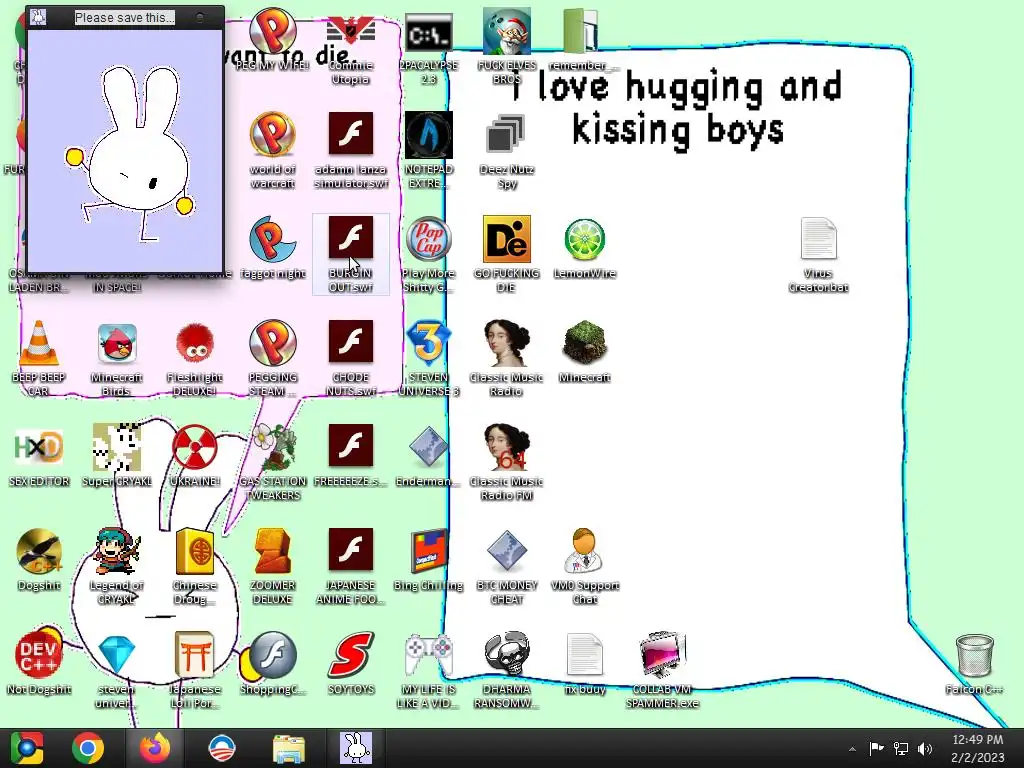Open the NOTEPAD EXTRE... icon
Screen dimensions: 1024x768
[428, 150]
